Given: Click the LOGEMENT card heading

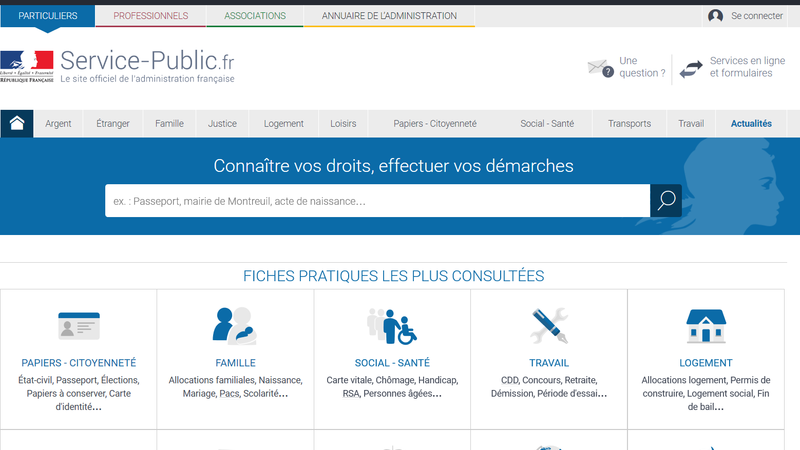Looking at the screenshot, I should (706, 363).
